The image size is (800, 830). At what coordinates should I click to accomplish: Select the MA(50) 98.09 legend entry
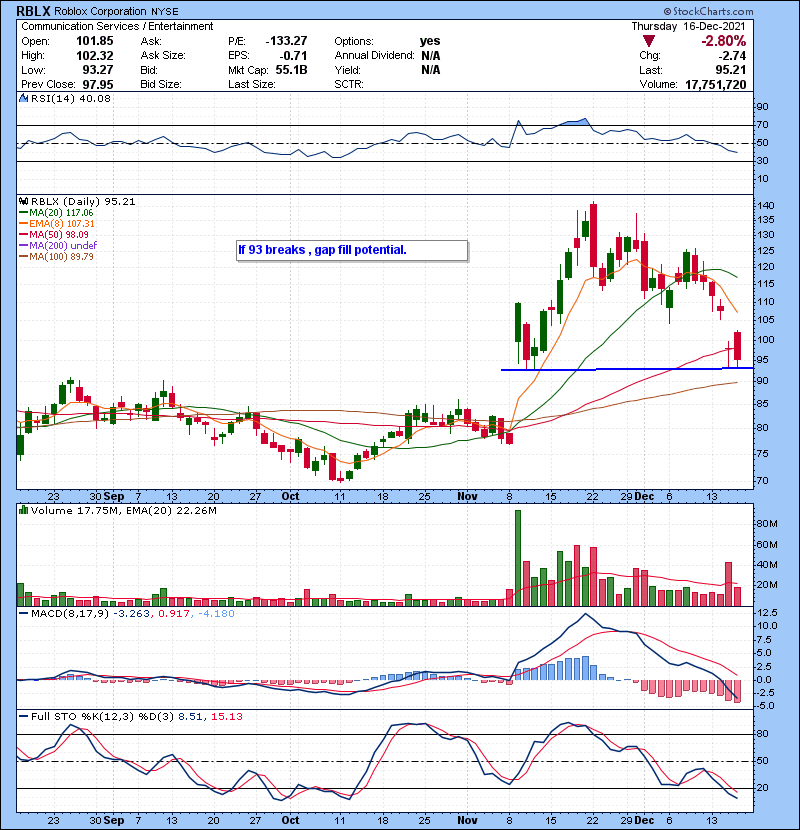60,235
